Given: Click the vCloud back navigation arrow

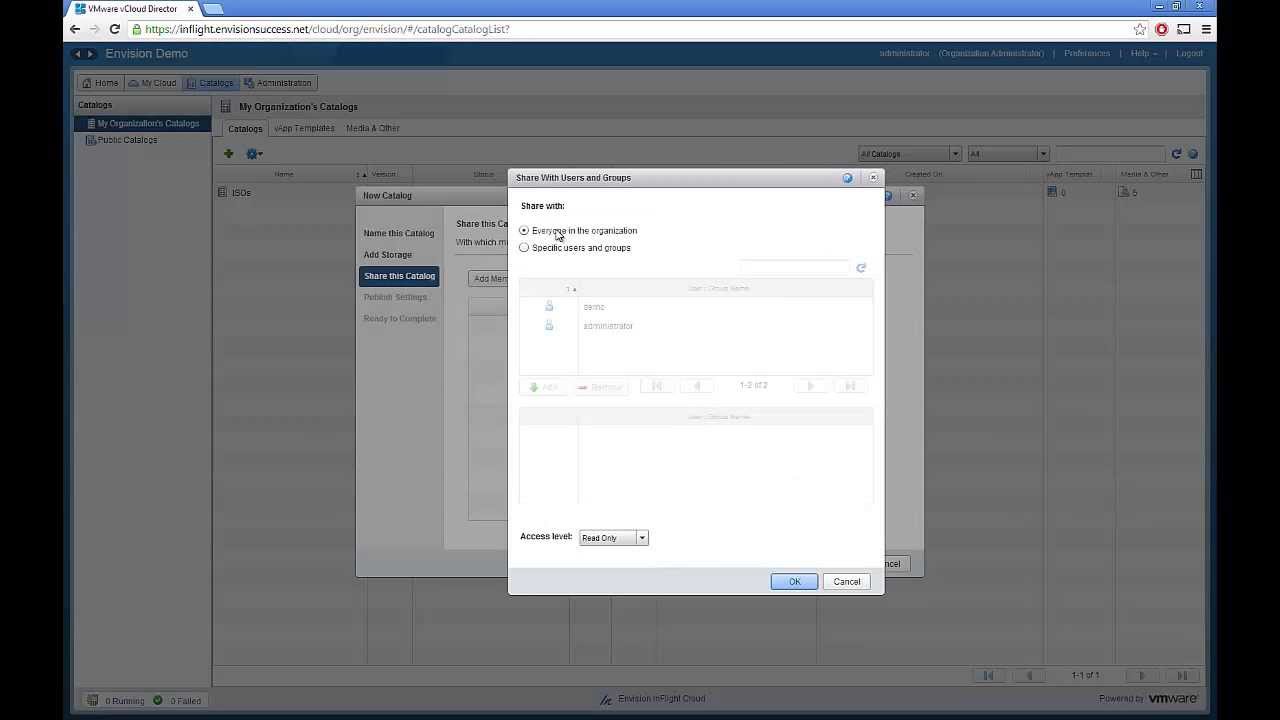Looking at the screenshot, I should (78, 54).
